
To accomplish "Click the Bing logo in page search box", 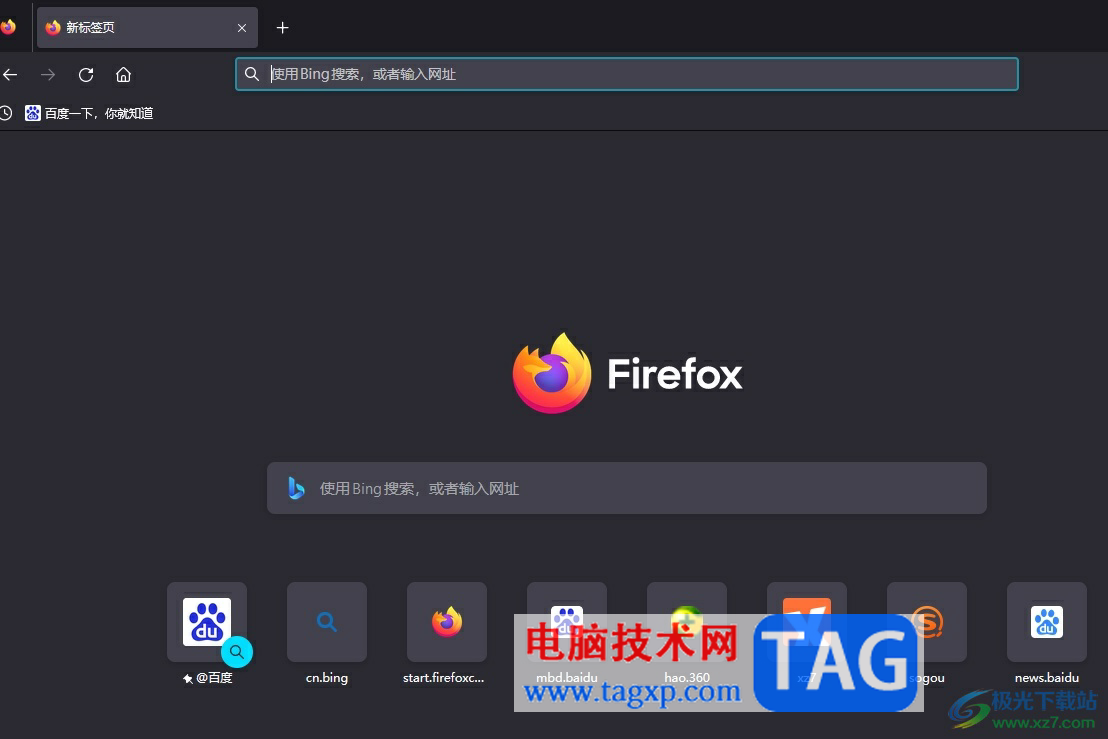I will click(x=296, y=488).
